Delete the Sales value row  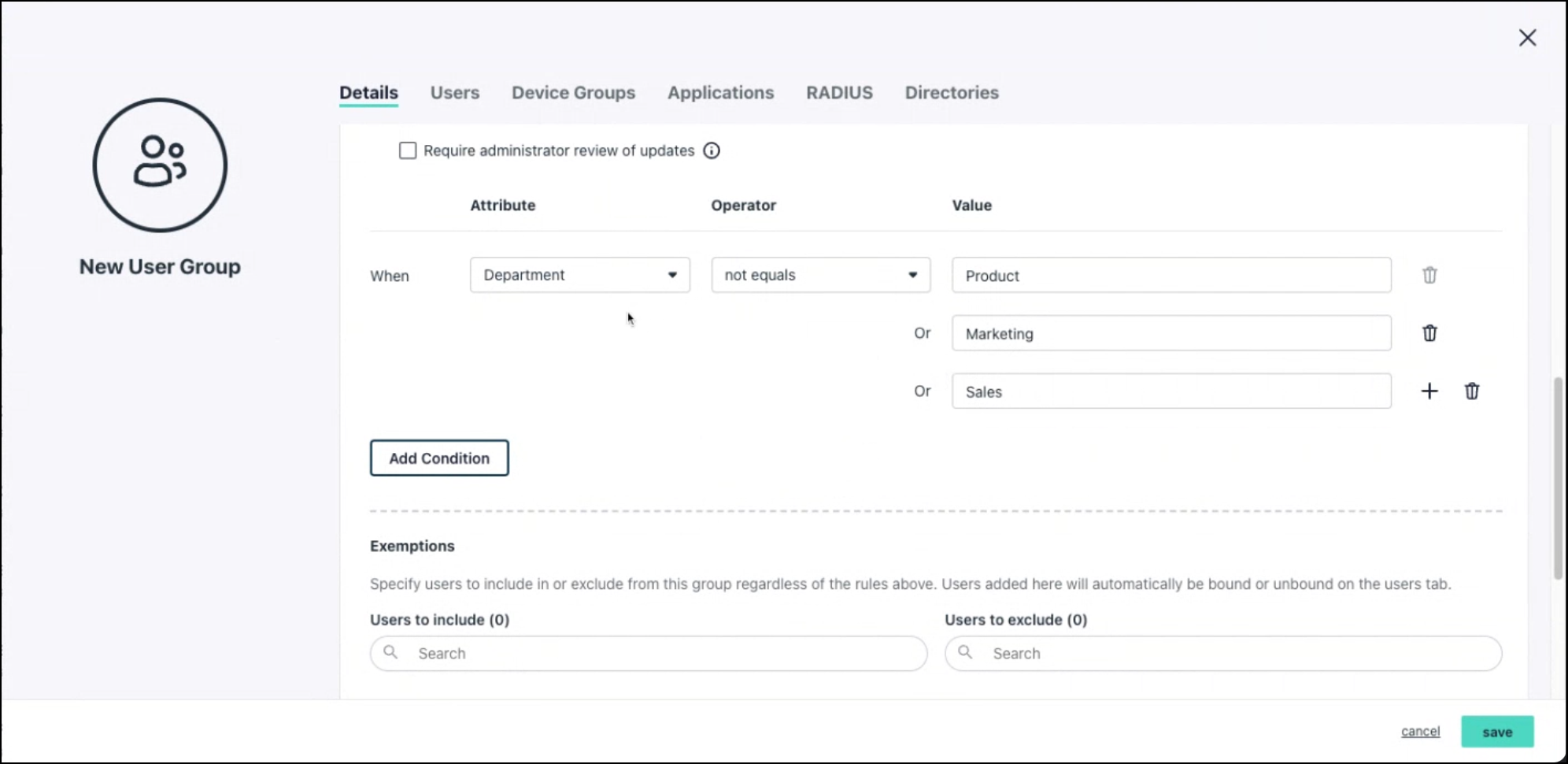(x=1471, y=391)
